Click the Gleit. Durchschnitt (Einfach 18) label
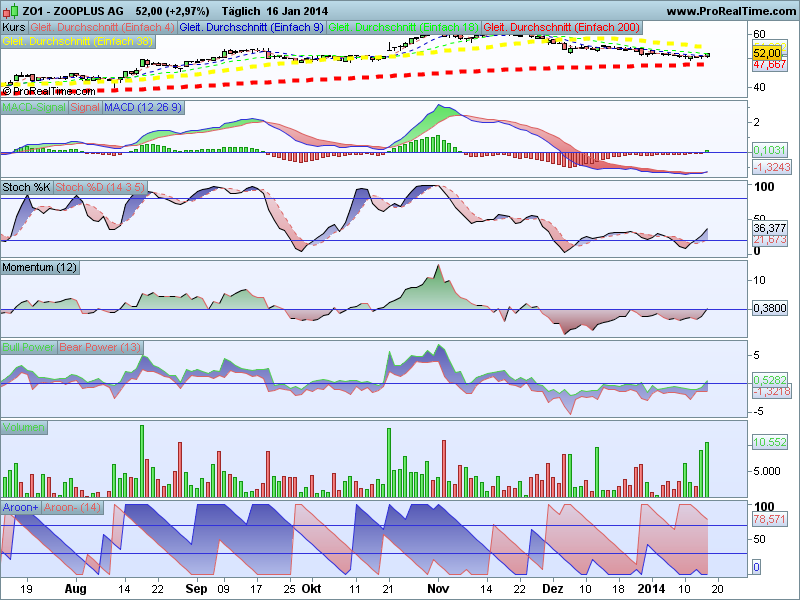800x600 pixels. point(404,28)
